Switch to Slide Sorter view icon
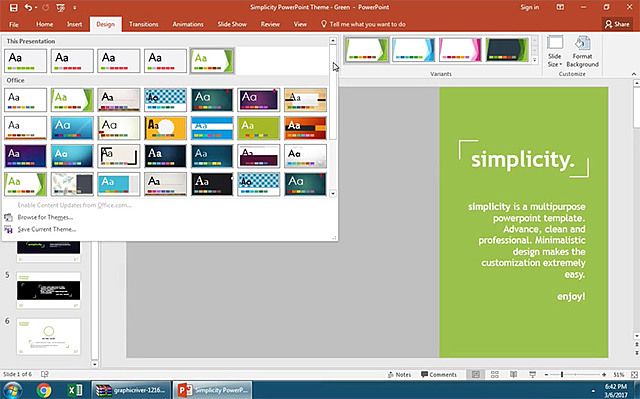The width and height of the screenshot is (640, 399). click(495, 375)
